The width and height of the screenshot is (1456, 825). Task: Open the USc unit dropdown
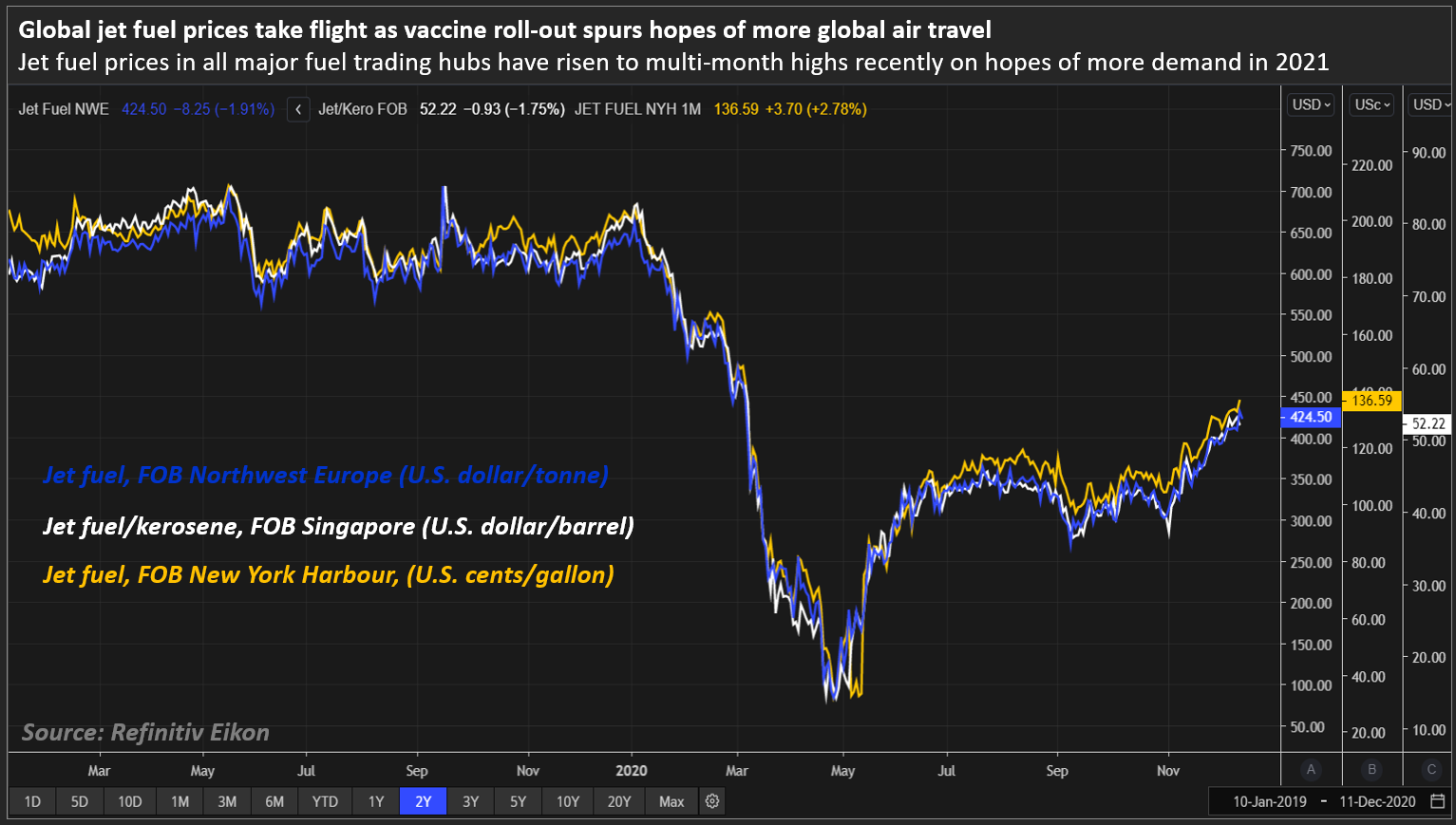[x=1371, y=104]
